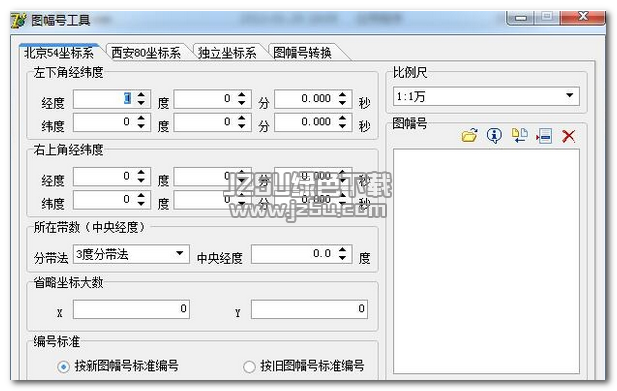This screenshot has height=391, width=617.
Task: Close the 图幅号工具 window
Action: click(x=583, y=17)
